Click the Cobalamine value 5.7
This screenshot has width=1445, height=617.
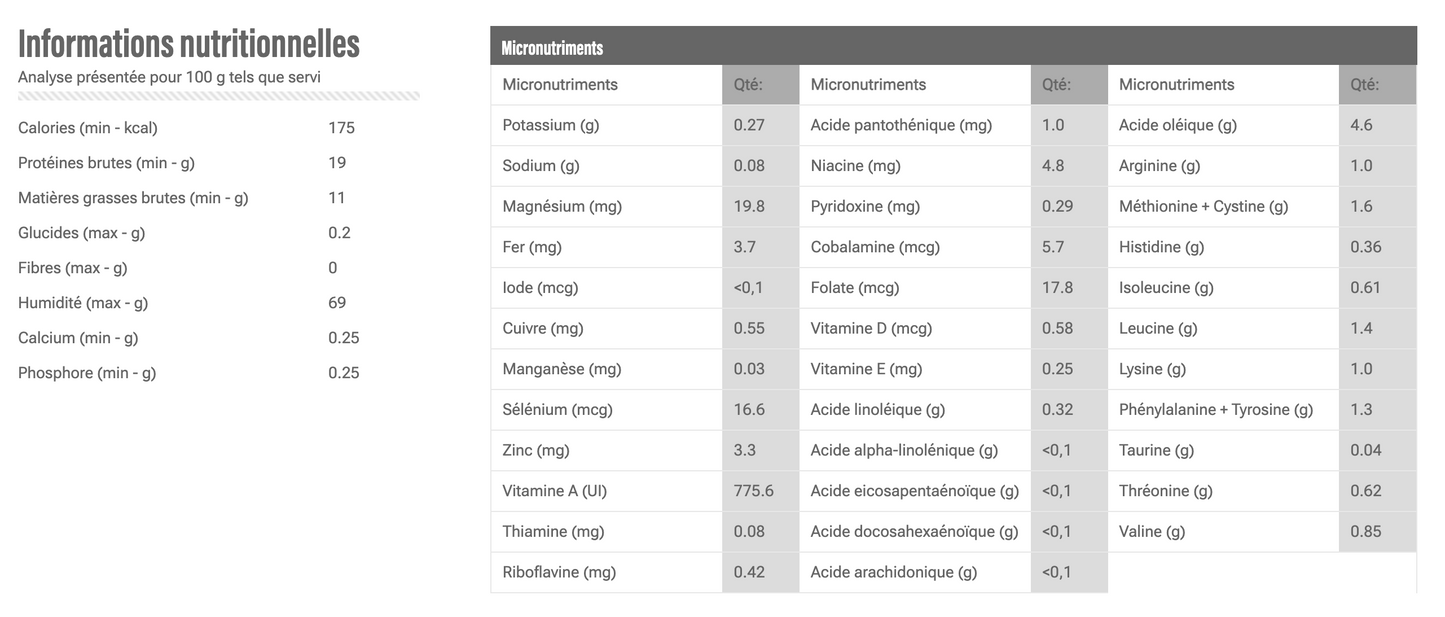1053,247
